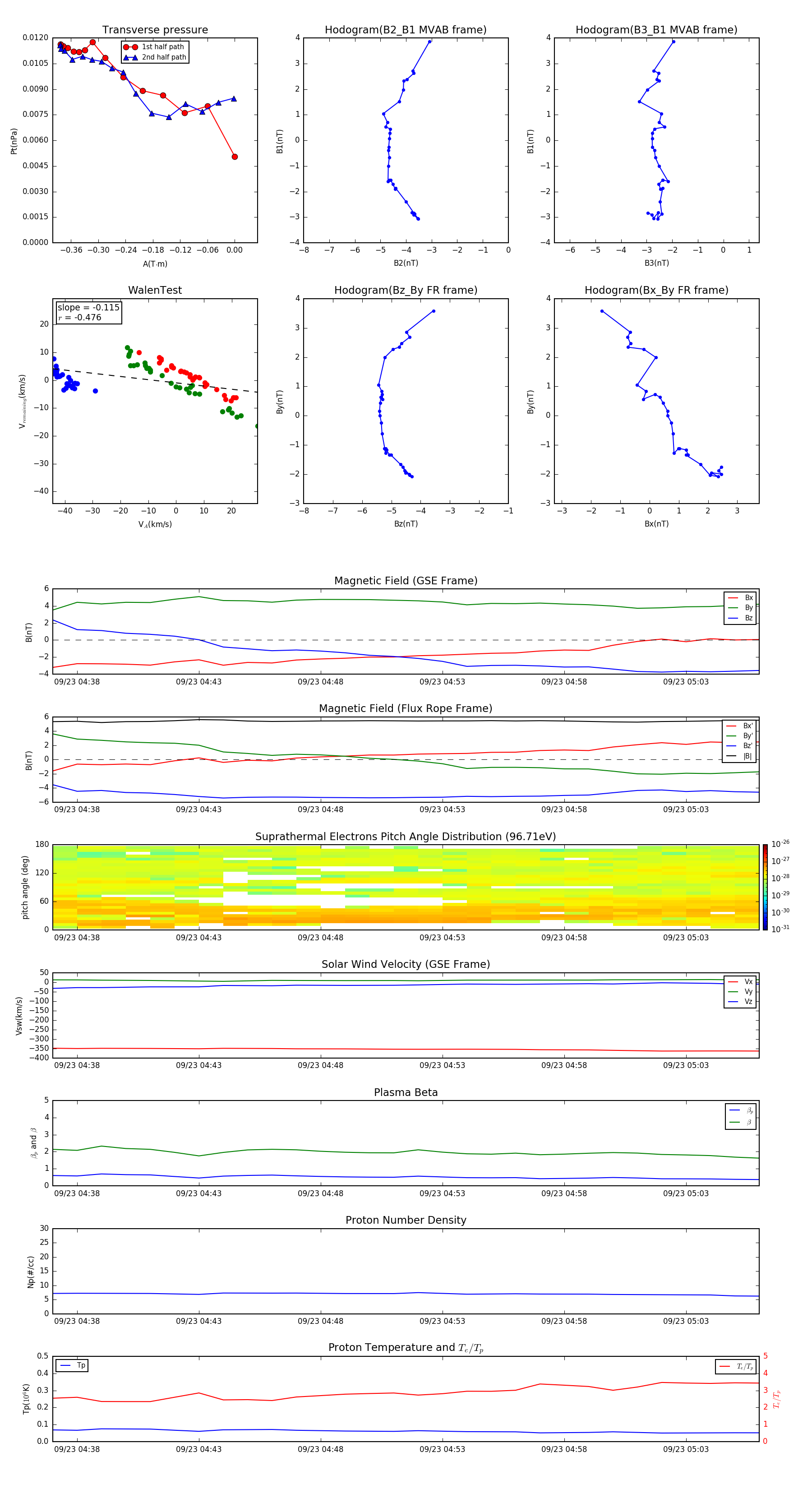
Task: Click 'Solar Wind Velocity (GSE Frame)' title
Action: click(406, 964)
